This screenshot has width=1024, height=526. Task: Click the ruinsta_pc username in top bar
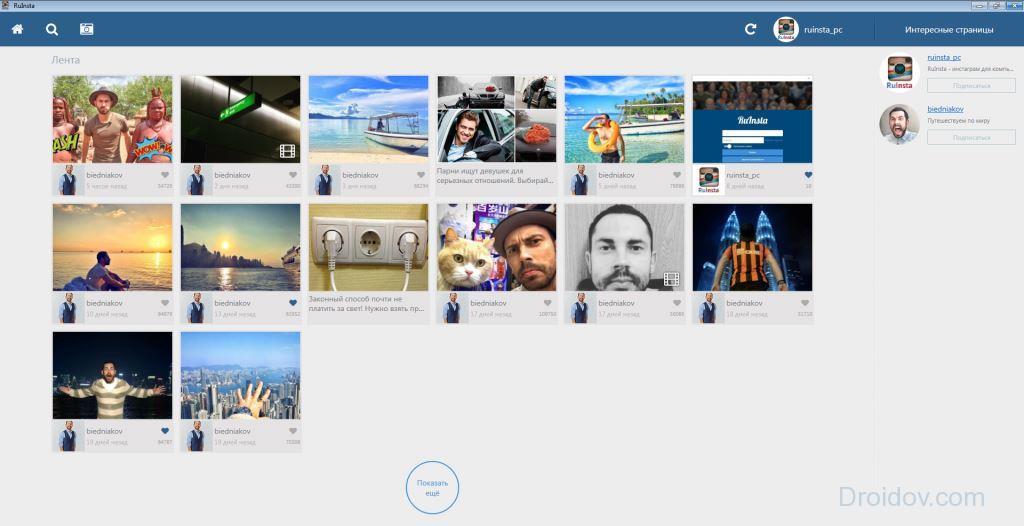pos(823,30)
